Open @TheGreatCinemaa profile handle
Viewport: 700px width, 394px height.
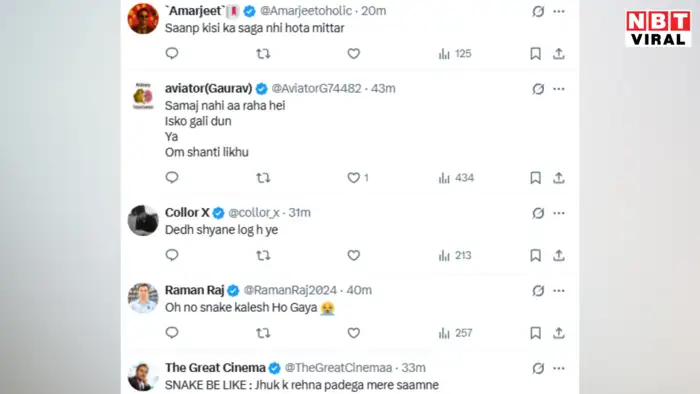[x=338, y=368]
